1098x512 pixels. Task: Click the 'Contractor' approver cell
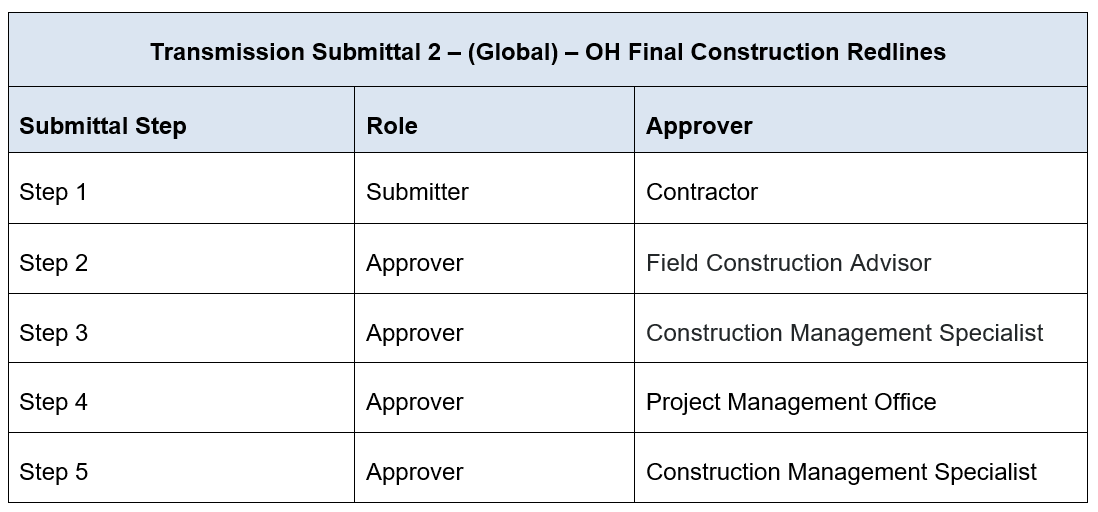[x=702, y=192]
